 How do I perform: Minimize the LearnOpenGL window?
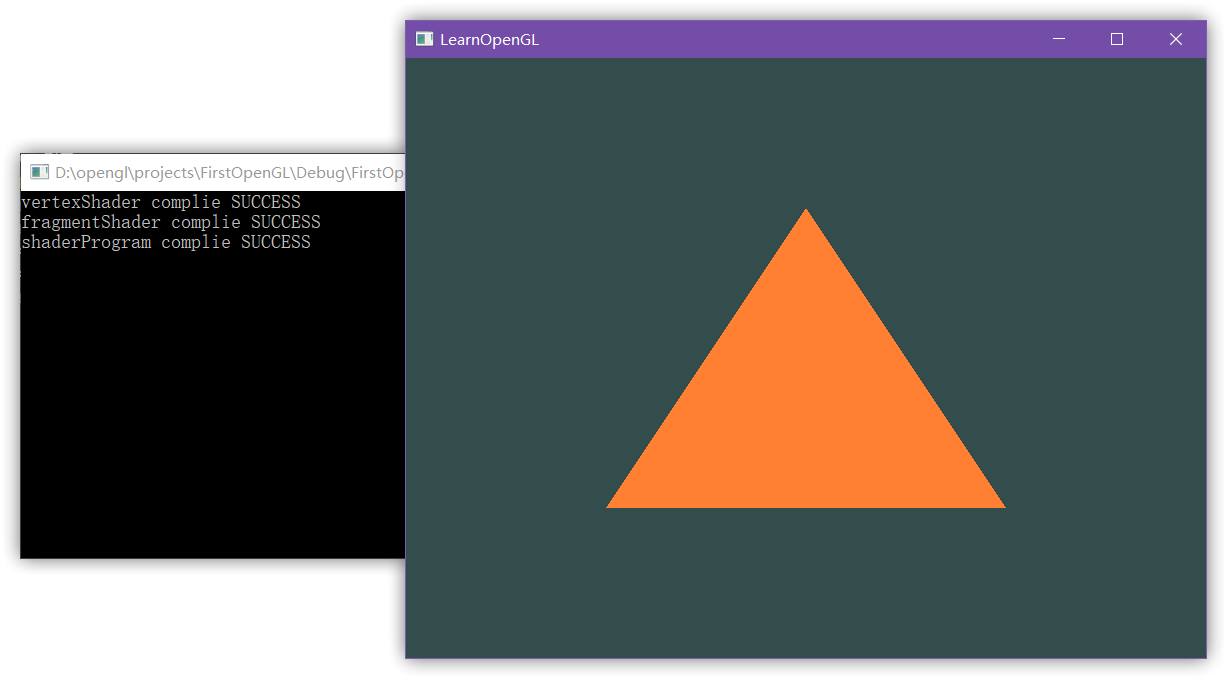(1059, 39)
